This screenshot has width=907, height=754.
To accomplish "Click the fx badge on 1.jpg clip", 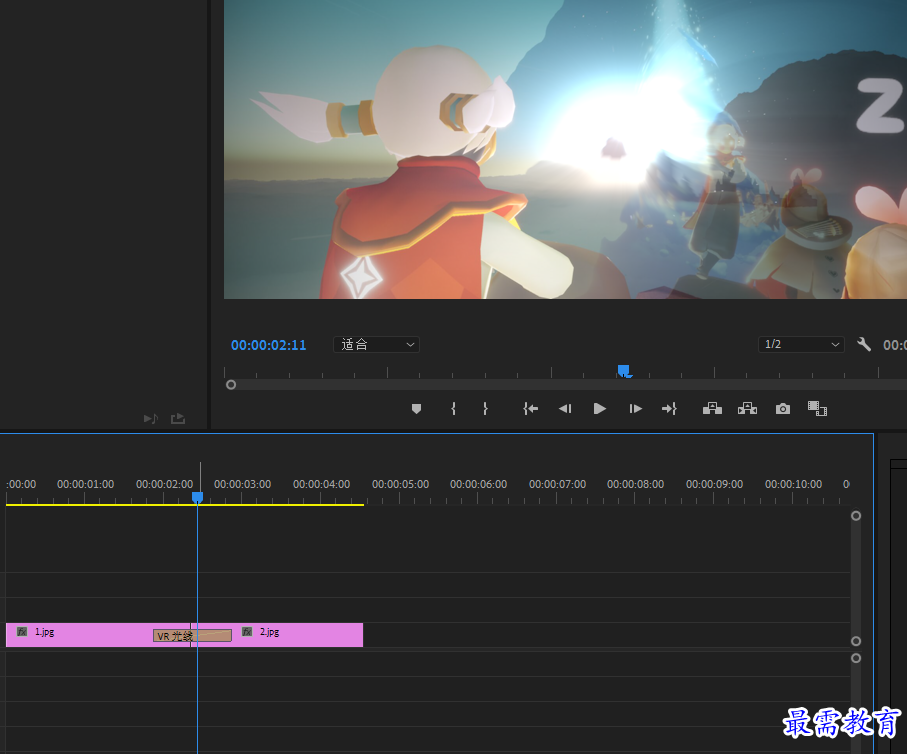I will pyautogui.click(x=22, y=631).
